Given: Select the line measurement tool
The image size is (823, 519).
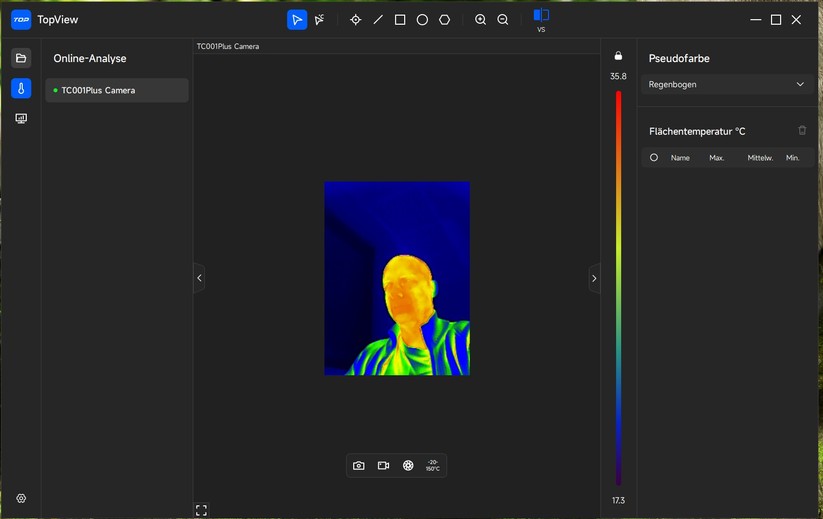Looking at the screenshot, I should tap(378, 20).
